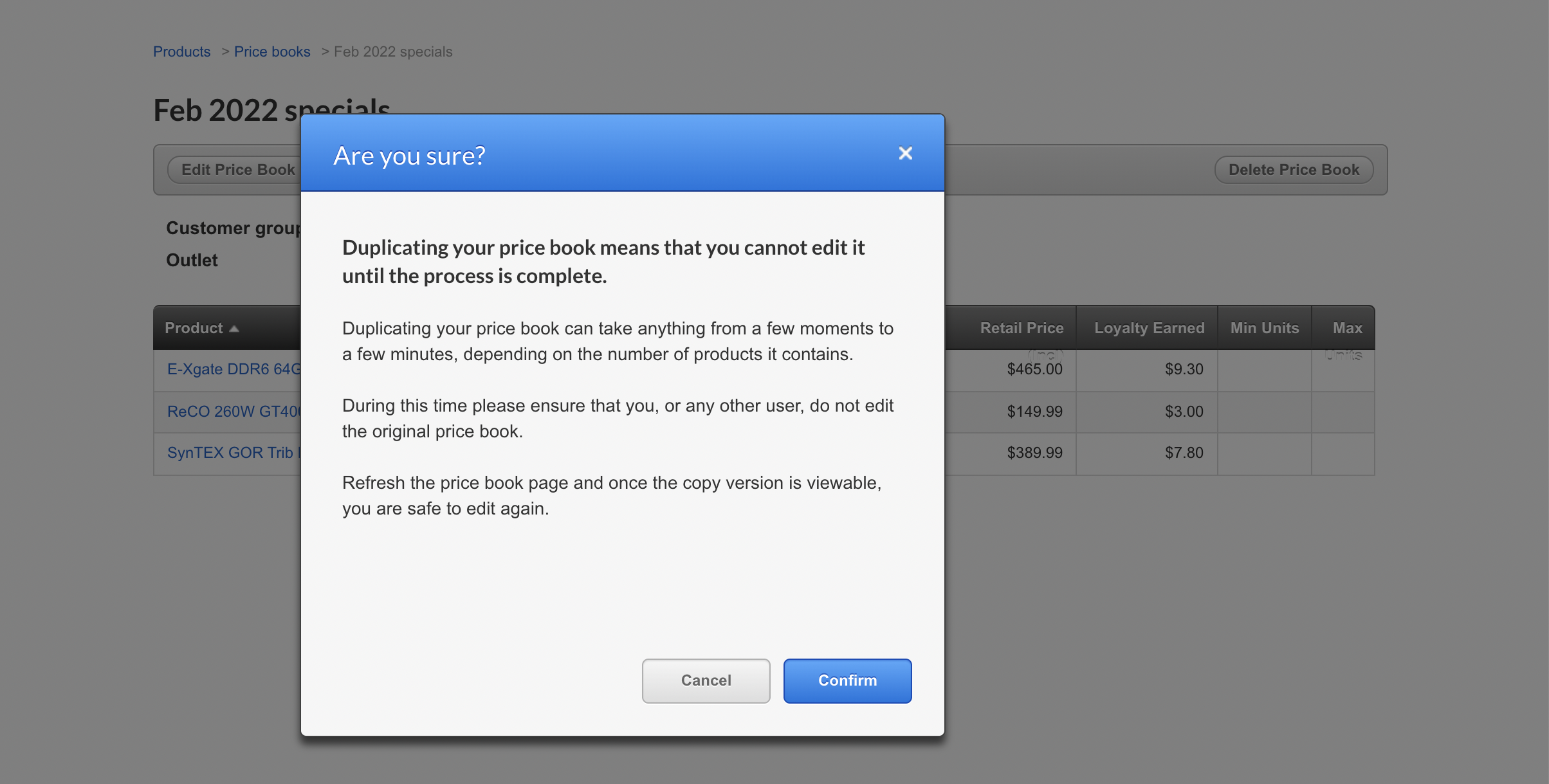Sort by the Loyalty Earned column

(x=1149, y=328)
